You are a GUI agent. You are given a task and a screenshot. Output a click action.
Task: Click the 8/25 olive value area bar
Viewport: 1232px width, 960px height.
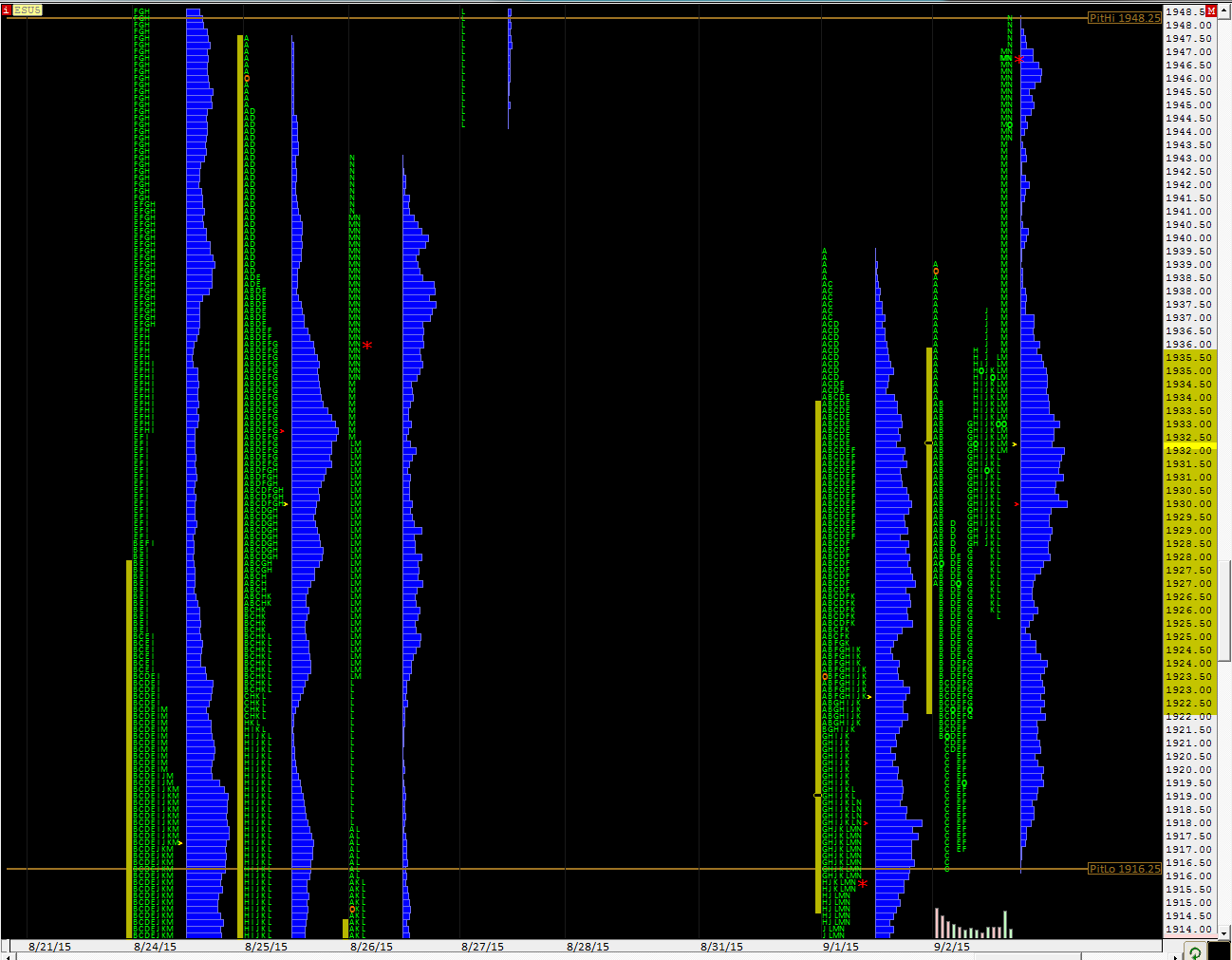click(240, 486)
